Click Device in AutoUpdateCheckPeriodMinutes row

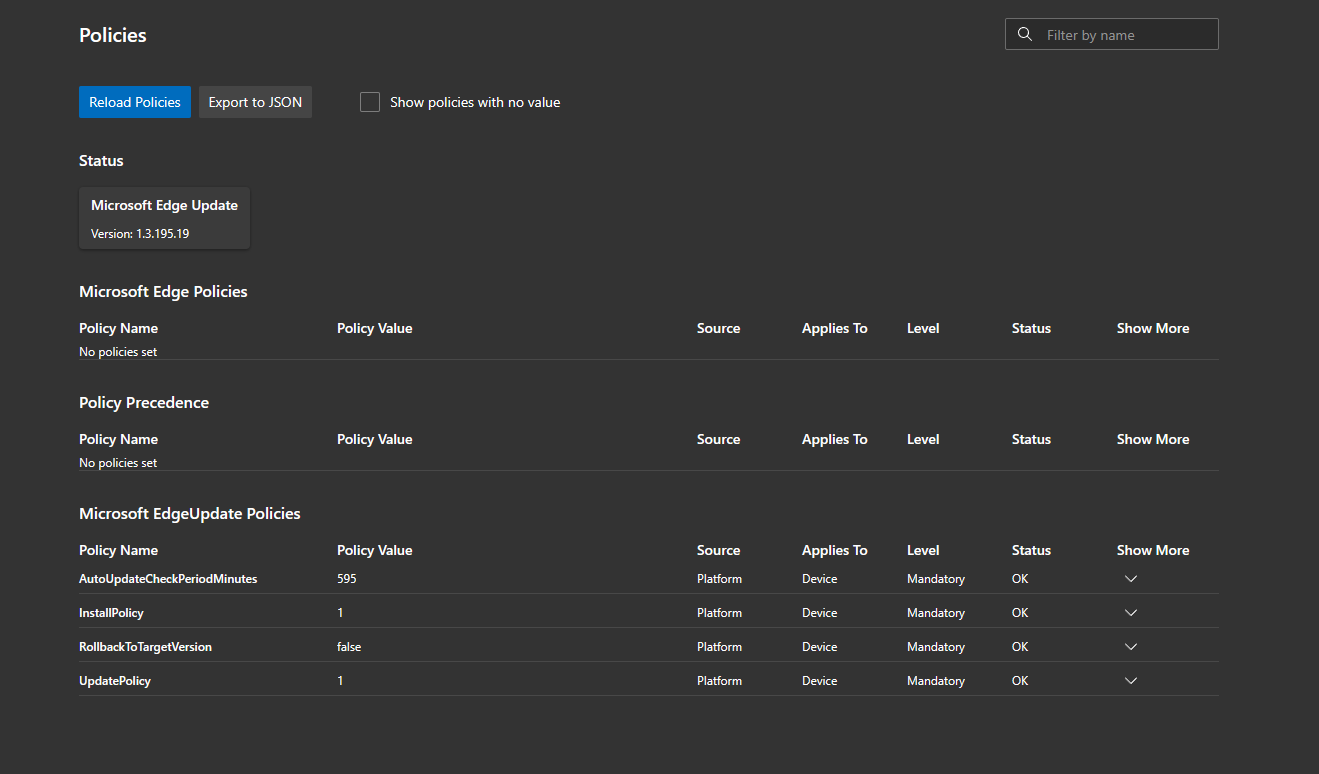click(x=820, y=579)
